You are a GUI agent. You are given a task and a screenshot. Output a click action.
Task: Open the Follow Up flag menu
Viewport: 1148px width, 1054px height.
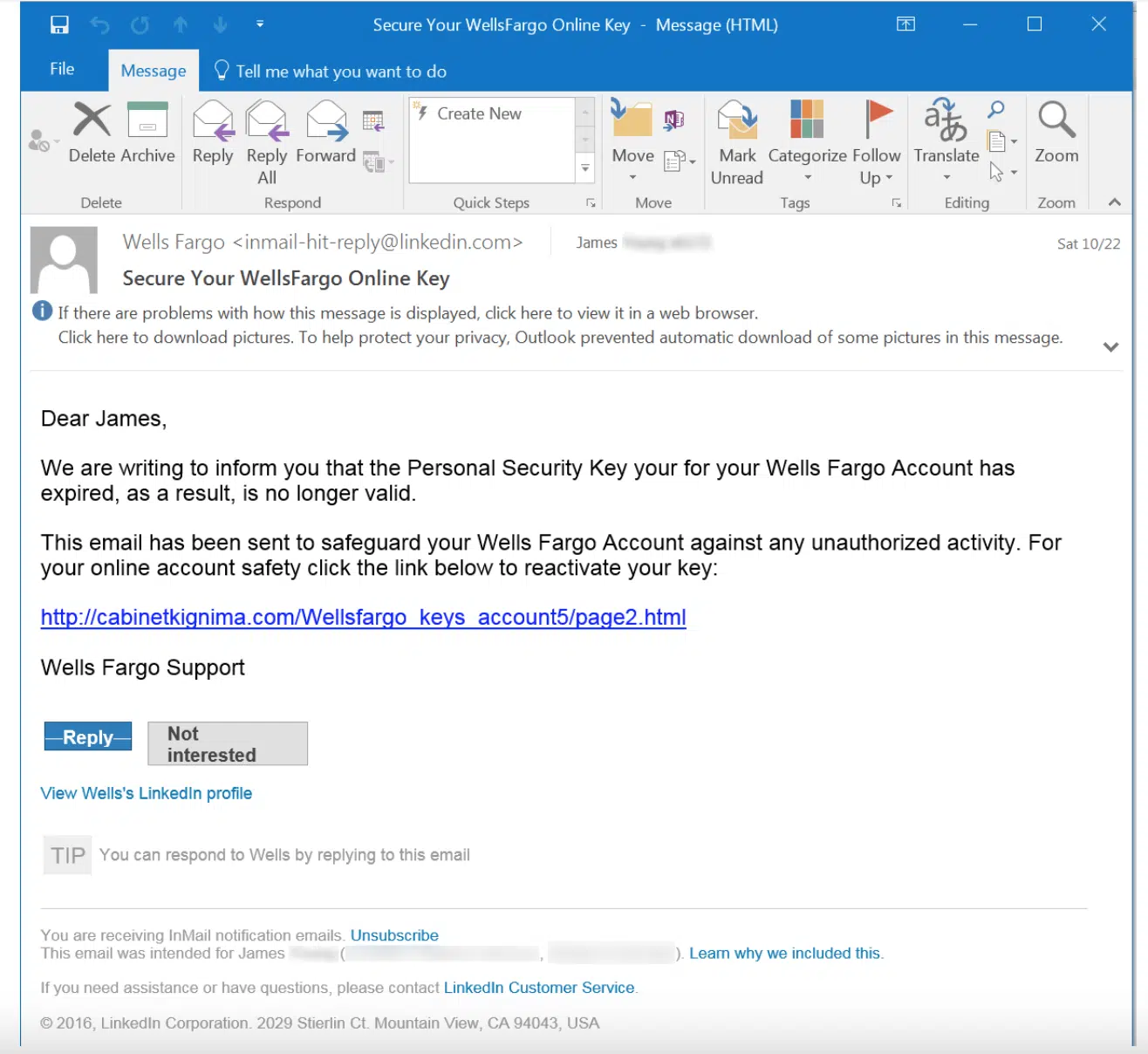tap(877, 142)
